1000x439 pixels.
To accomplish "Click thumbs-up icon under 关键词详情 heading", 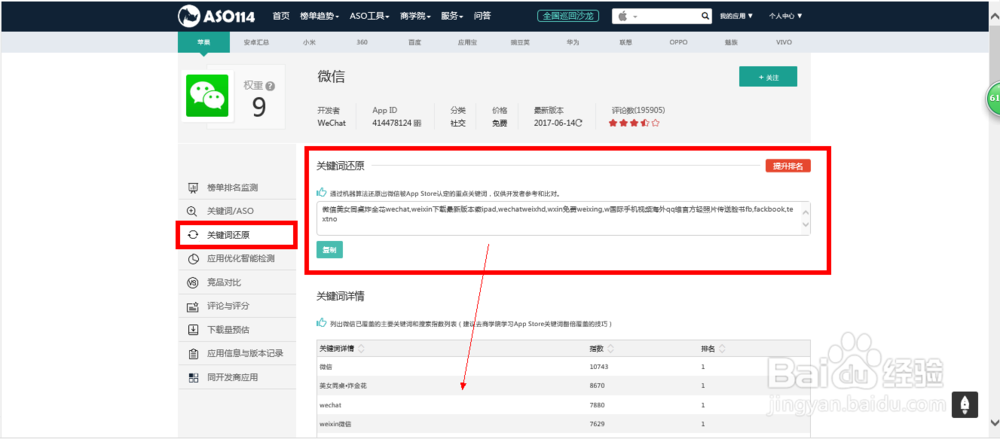I will pyautogui.click(x=322, y=324).
